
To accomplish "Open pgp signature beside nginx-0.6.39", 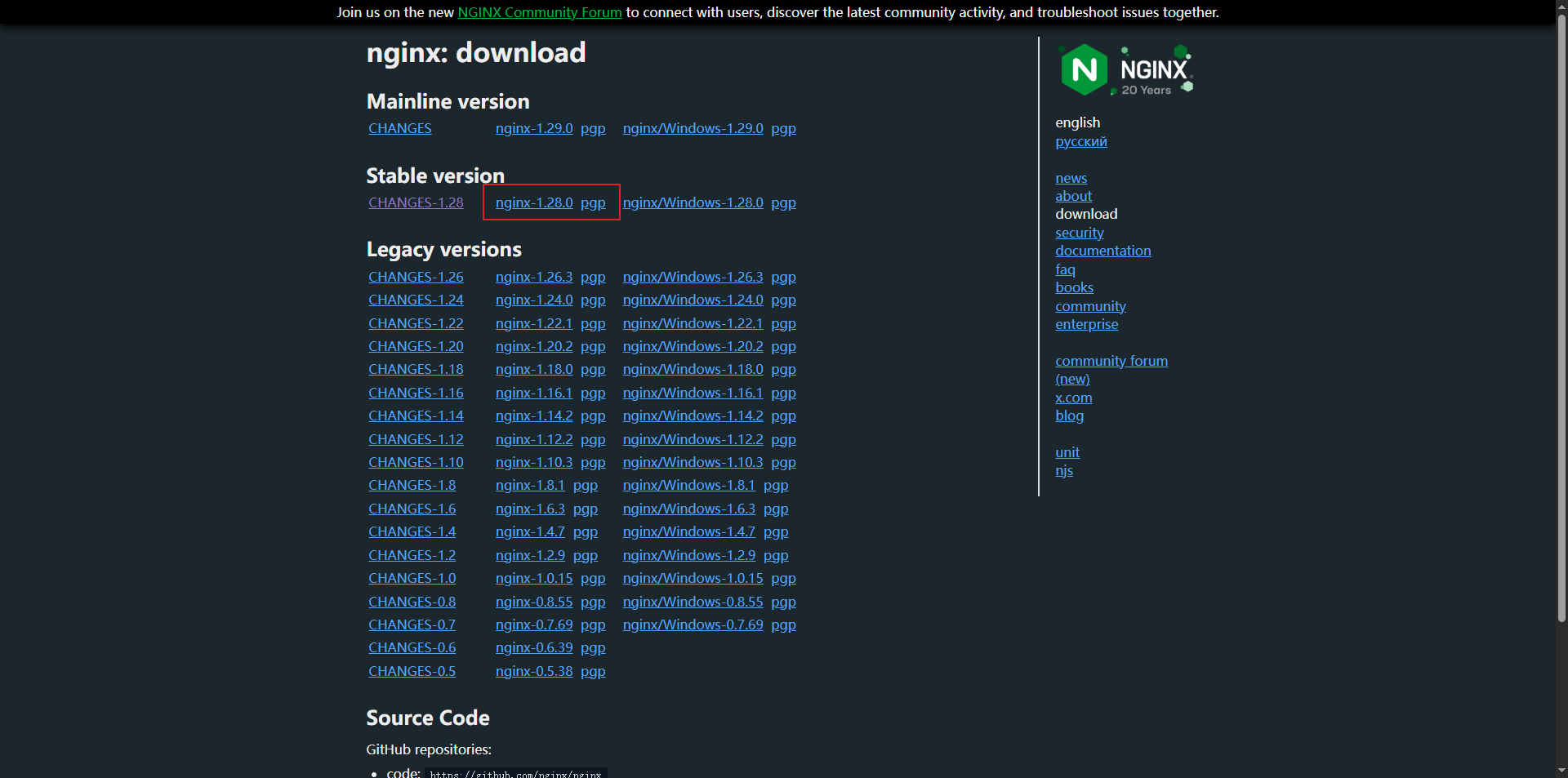I will pos(593,648).
